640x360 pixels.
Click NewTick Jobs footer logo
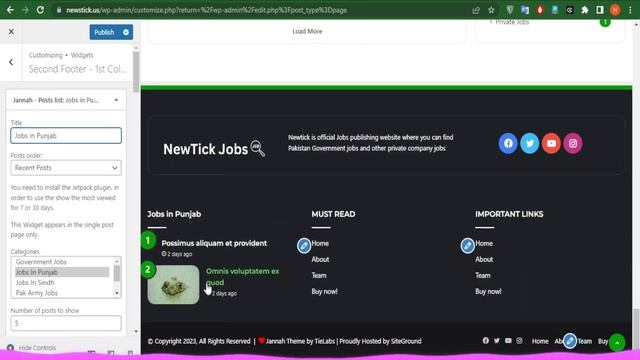pos(214,149)
